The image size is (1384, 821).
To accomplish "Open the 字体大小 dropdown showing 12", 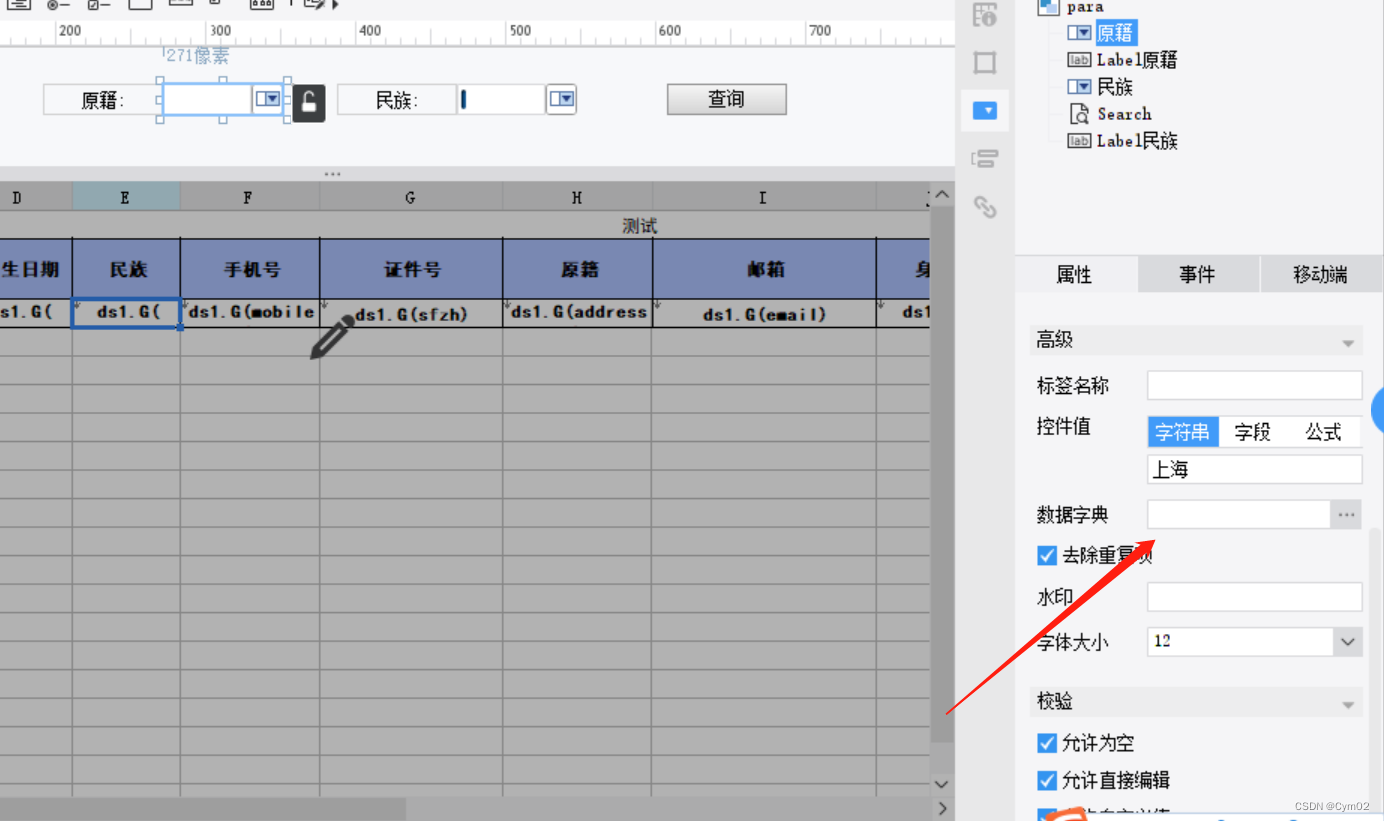I will 1343,642.
